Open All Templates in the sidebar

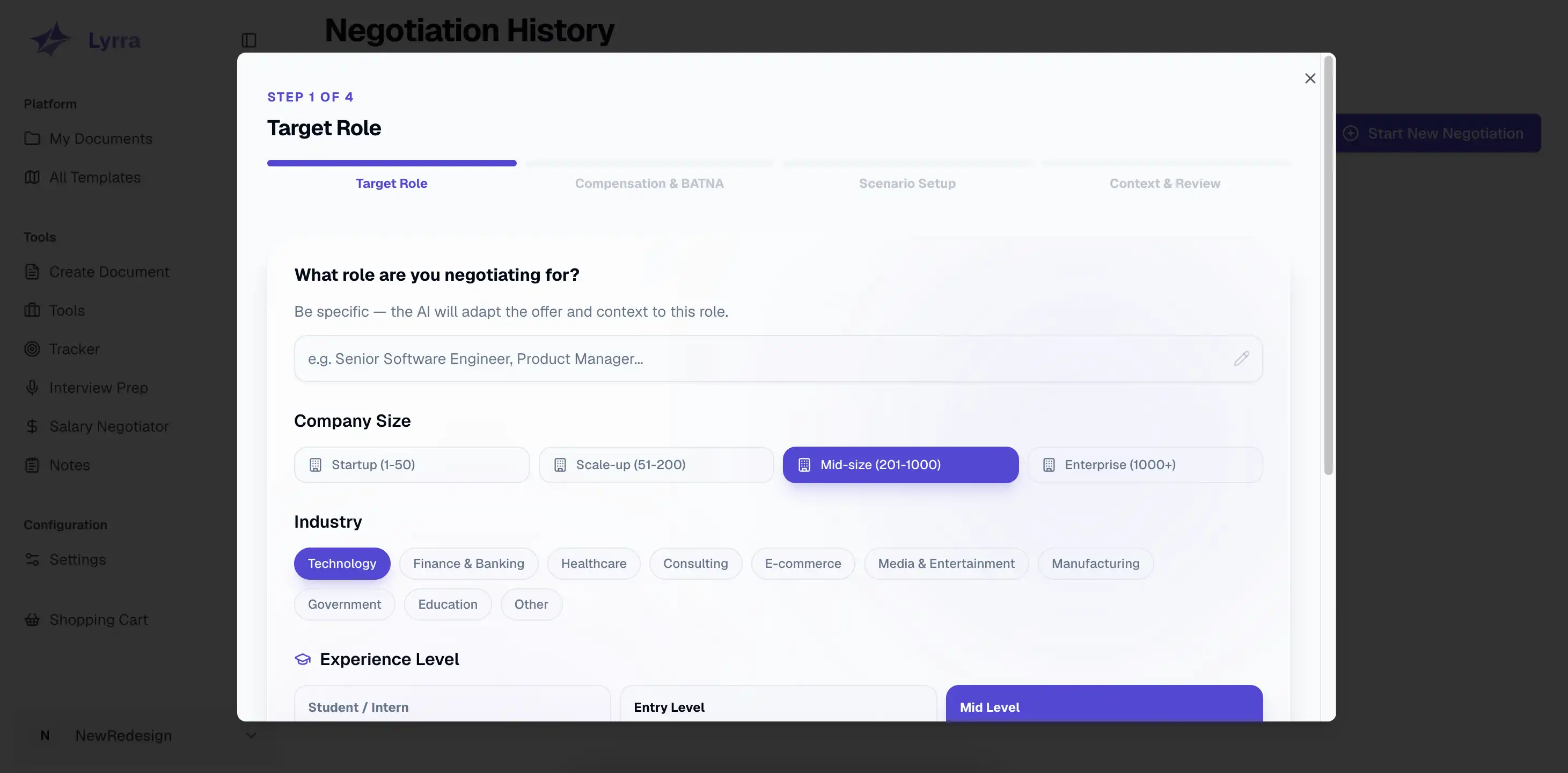pyautogui.click(x=94, y=177)
